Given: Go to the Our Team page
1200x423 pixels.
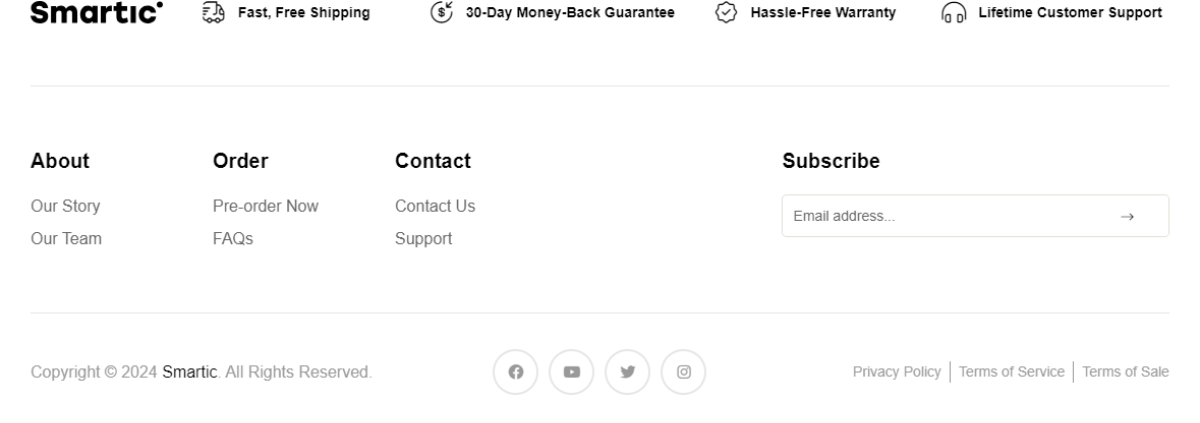Looking at the screenshot, I should point(66,238).
